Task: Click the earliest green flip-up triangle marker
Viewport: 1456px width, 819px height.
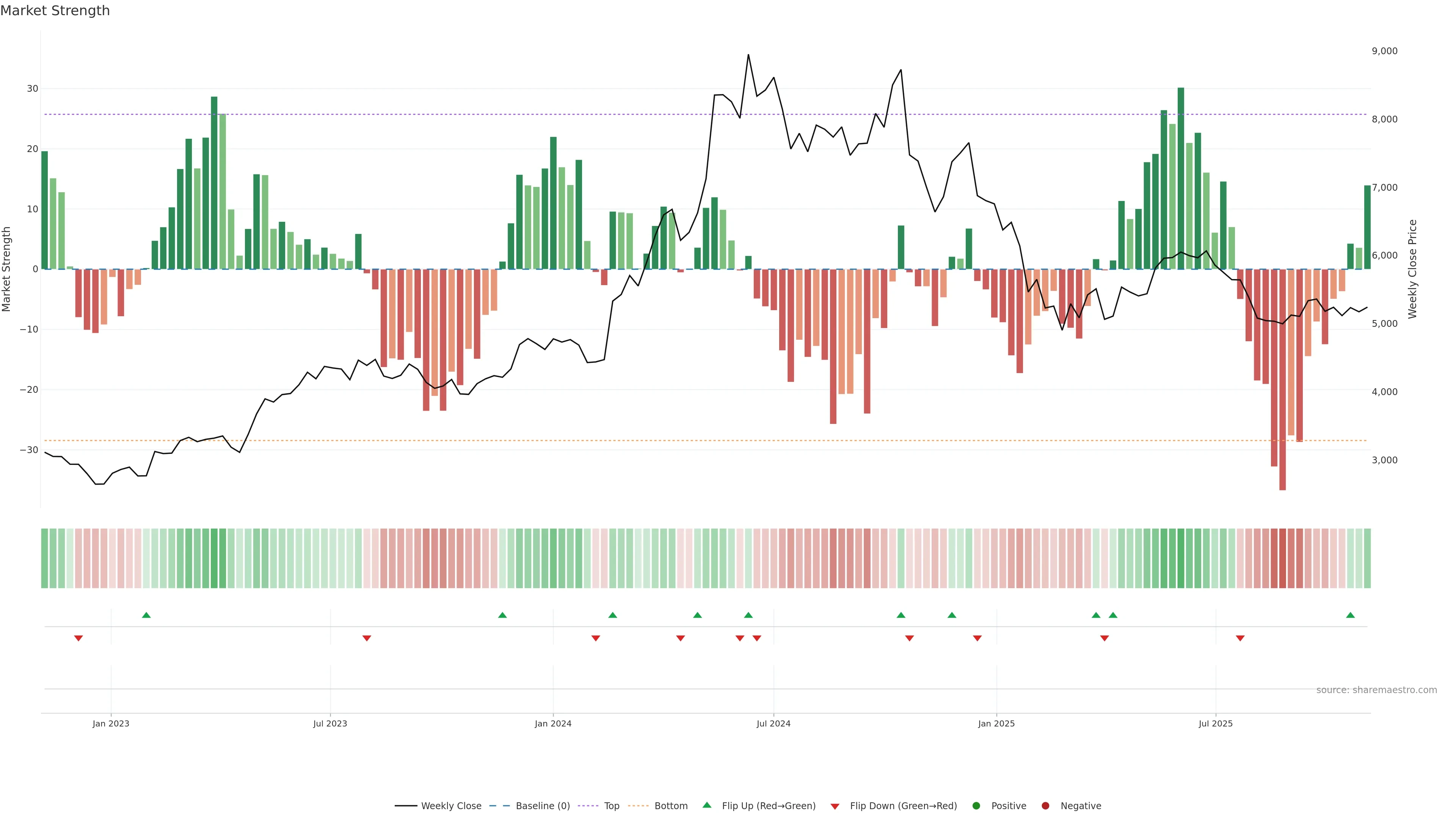Action: [x=146, y=615]
